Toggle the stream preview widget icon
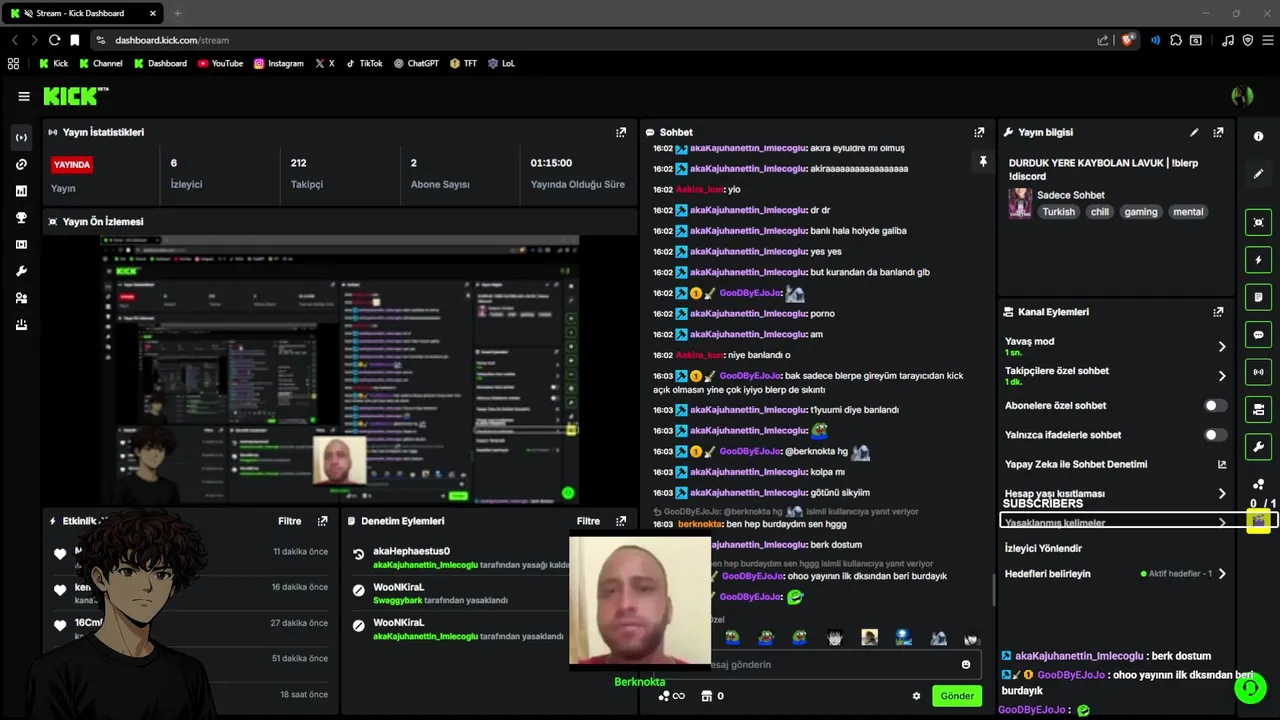This screenshot has height=720, width=1280. (1258, 222)
